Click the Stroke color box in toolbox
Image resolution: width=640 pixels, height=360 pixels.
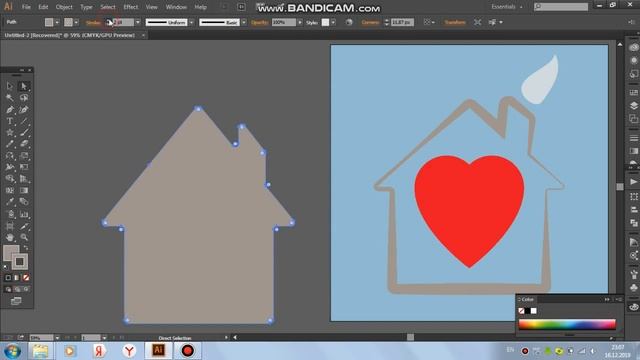(20, 262)
